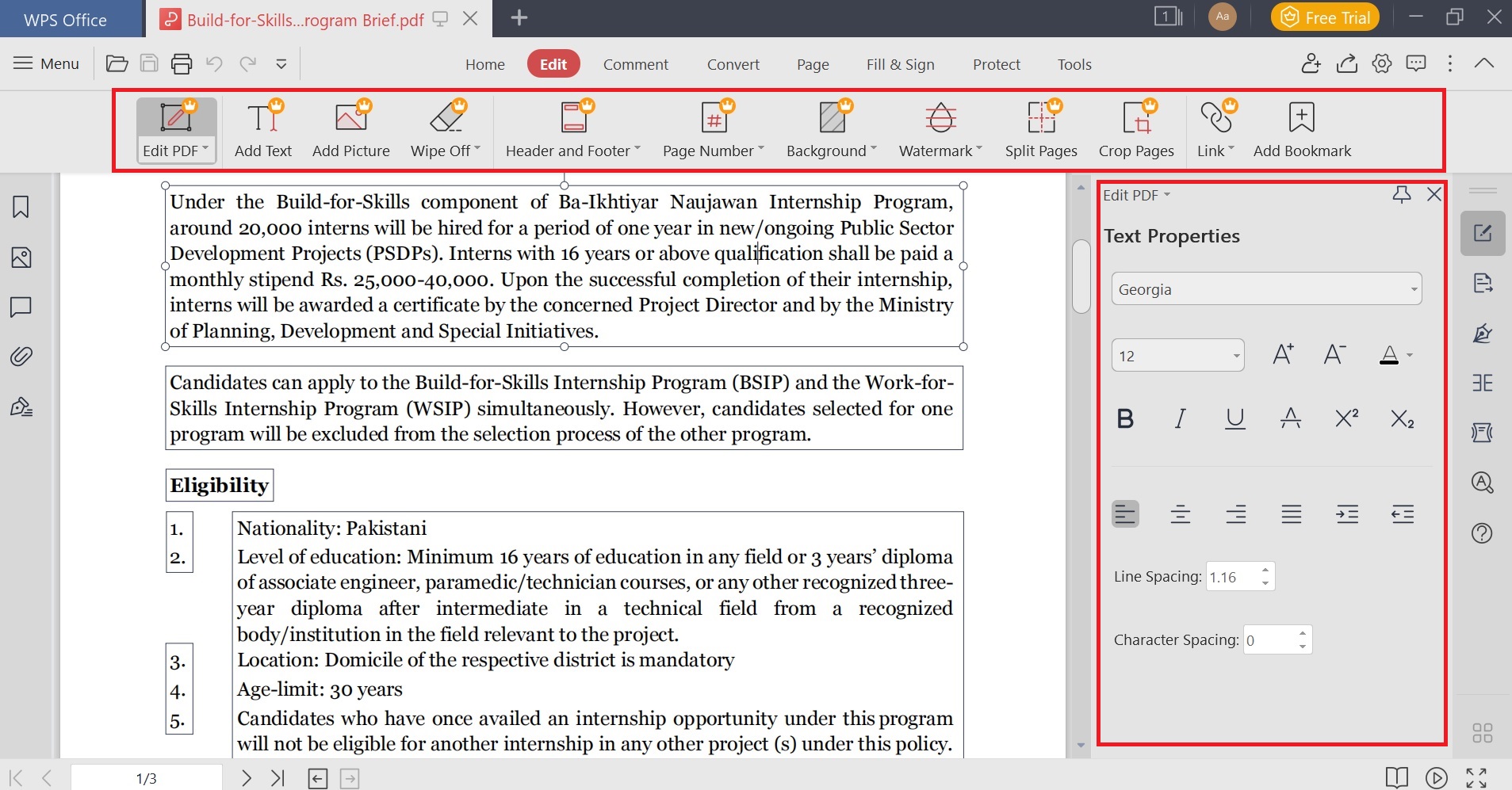Open the Convert ribbon tab
Screen dimensions: 1512x790
732,63
